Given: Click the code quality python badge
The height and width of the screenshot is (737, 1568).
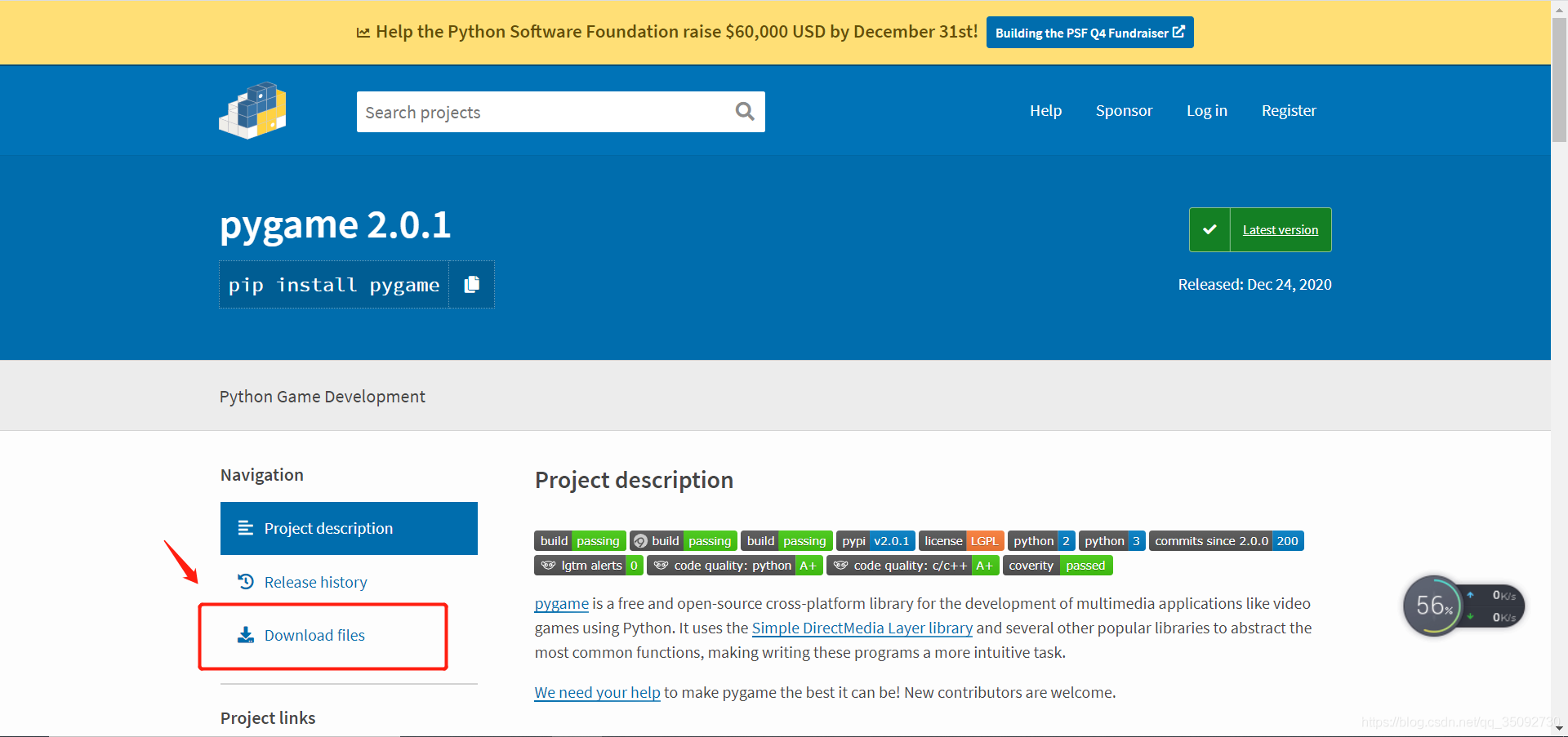Looking at the screenshot, I should point(735,566).
